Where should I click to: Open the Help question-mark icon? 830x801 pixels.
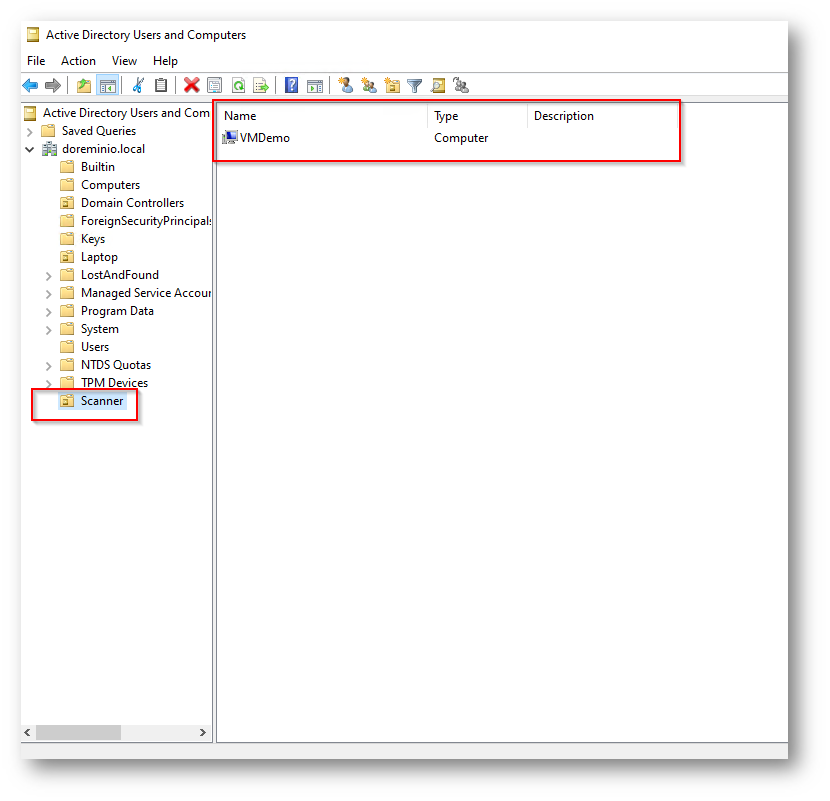(291, 85)
